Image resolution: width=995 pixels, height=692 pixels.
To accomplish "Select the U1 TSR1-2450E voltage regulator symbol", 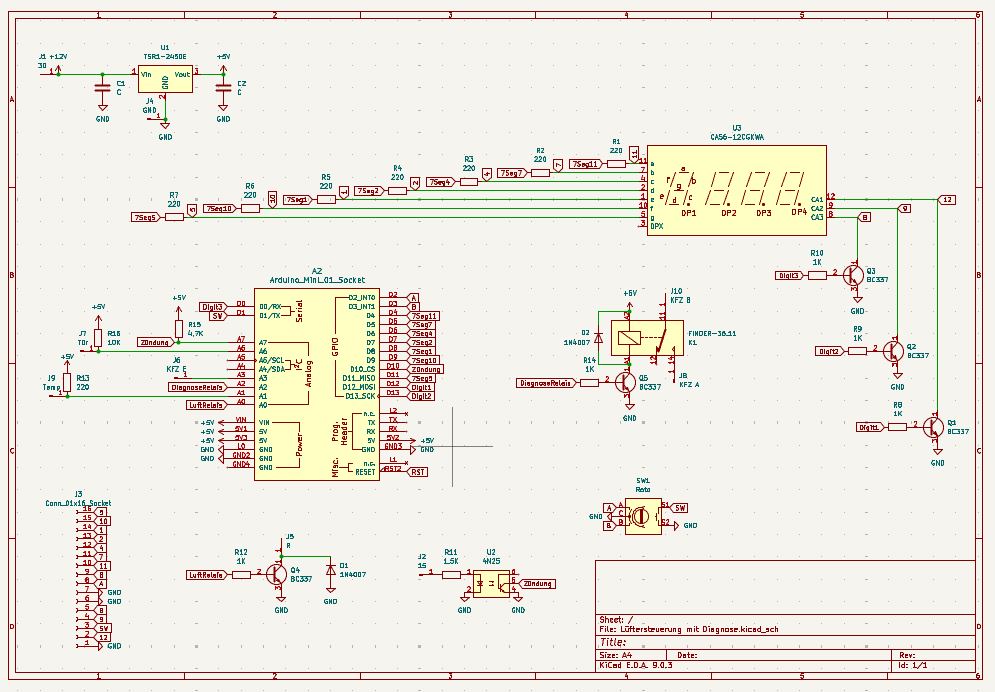I will pyautogui.click(x=165, y=80).
